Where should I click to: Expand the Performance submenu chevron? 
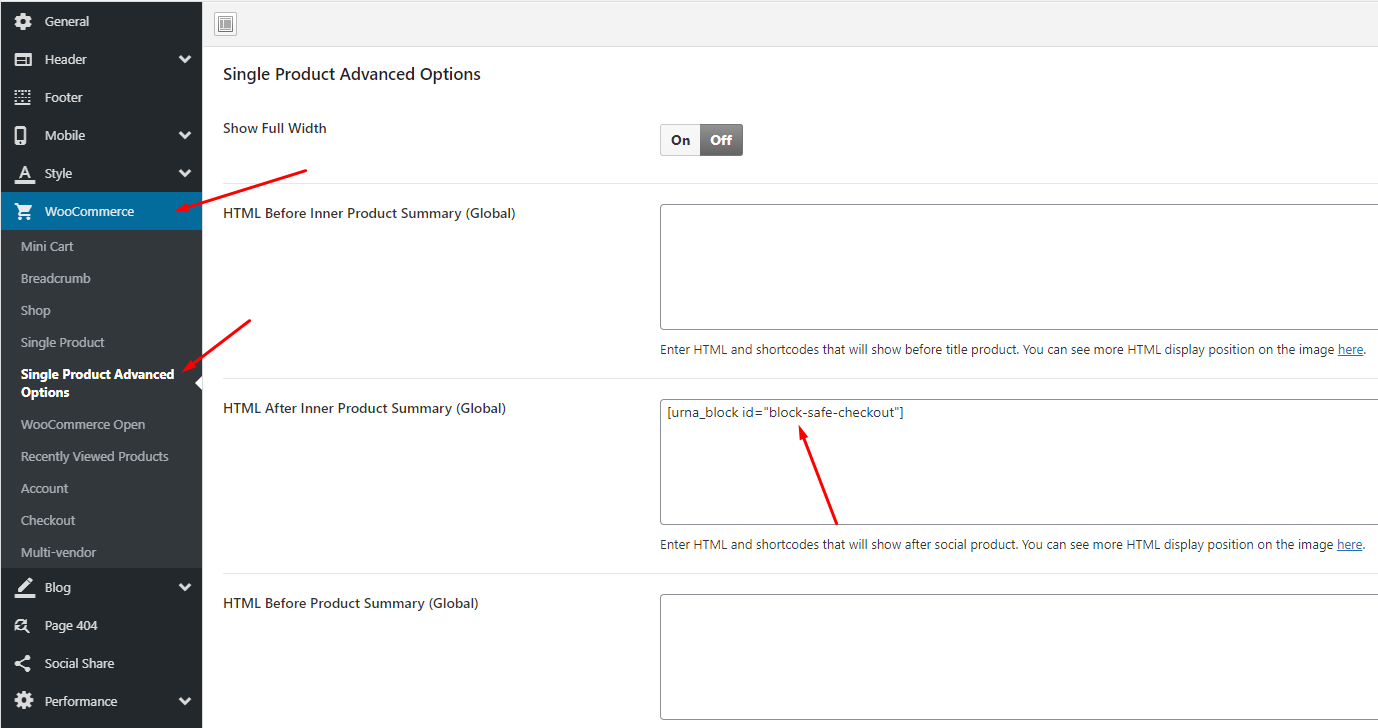pos(185,701)
